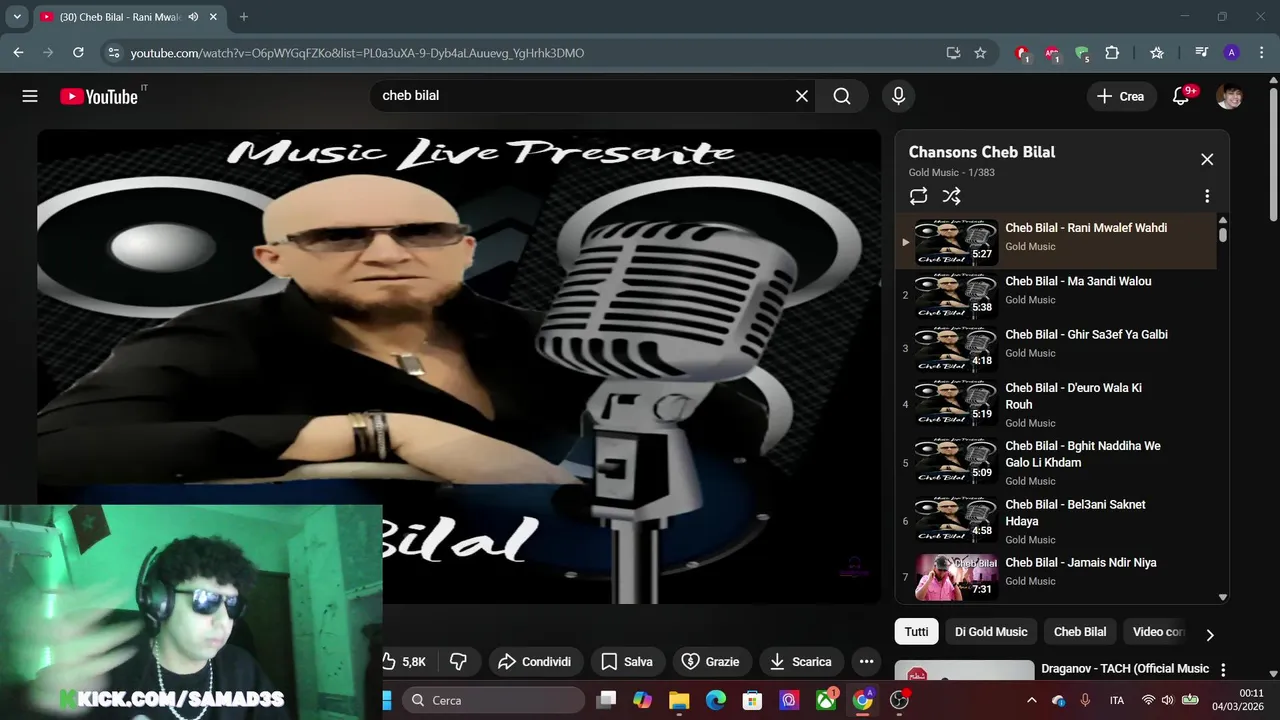Clear the 'cheb bilal' search text
The image size is (1280, 720).
click(x=801, y=96)
